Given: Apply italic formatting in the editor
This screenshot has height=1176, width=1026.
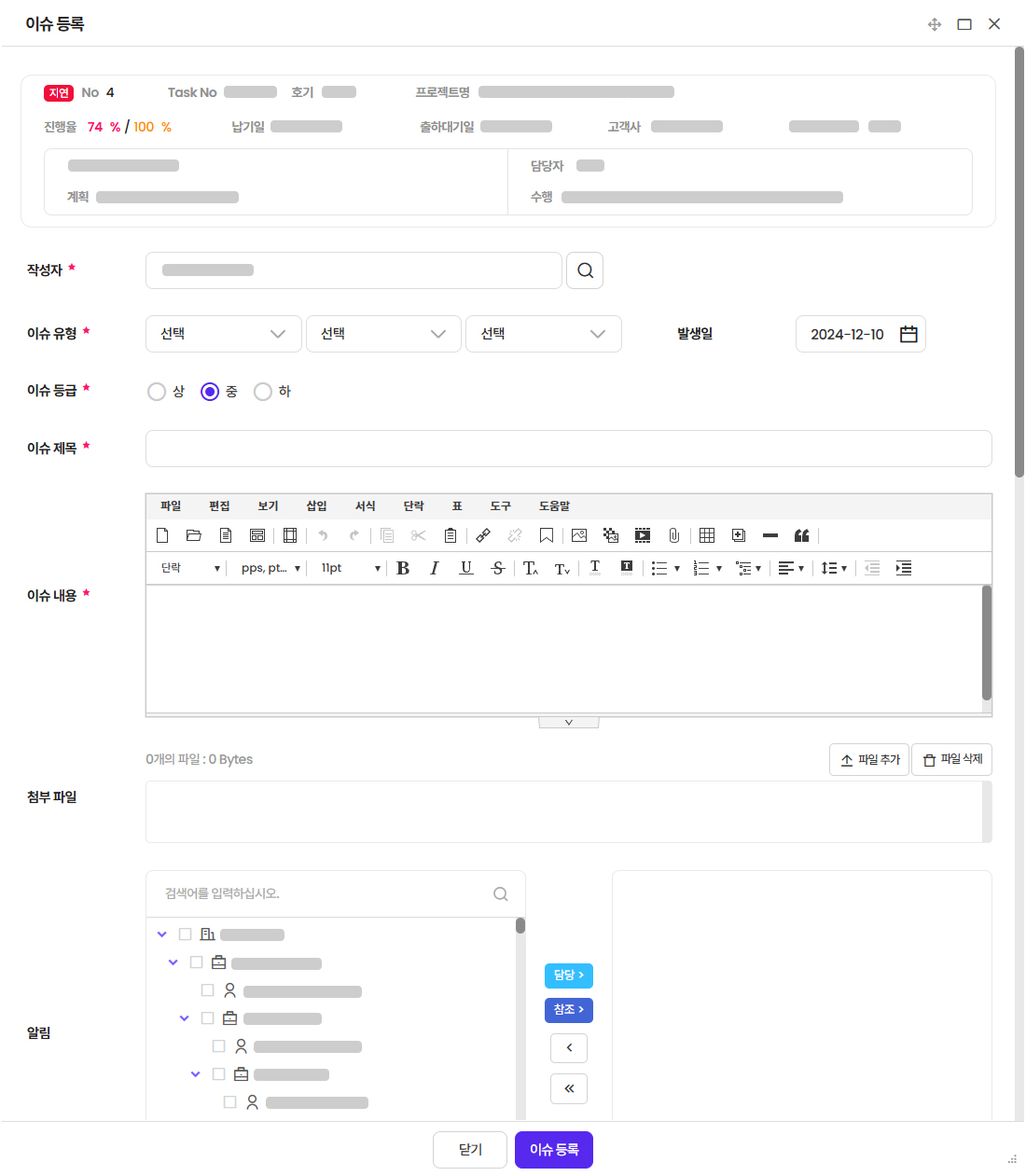Looking at the screenshot, I should 434,568.
